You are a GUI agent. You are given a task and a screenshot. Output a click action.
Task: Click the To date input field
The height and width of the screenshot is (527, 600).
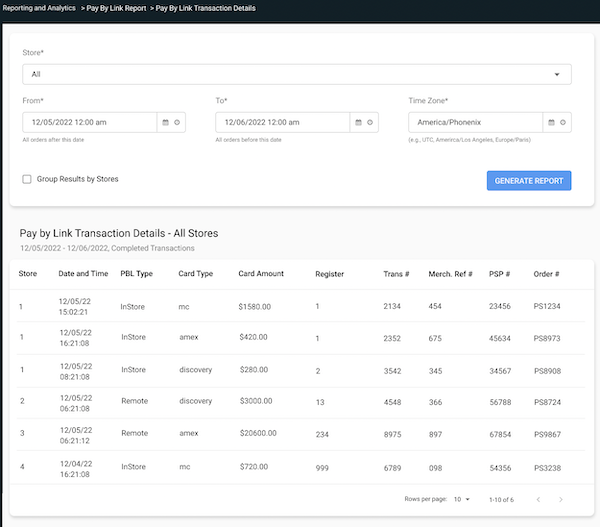(282, 122)
